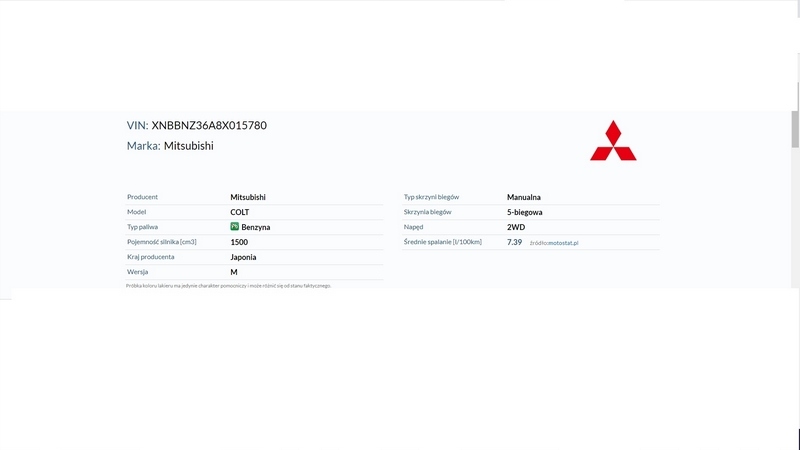Click the Mitsubishi three-diamond logo

click(x=613, y=141)
